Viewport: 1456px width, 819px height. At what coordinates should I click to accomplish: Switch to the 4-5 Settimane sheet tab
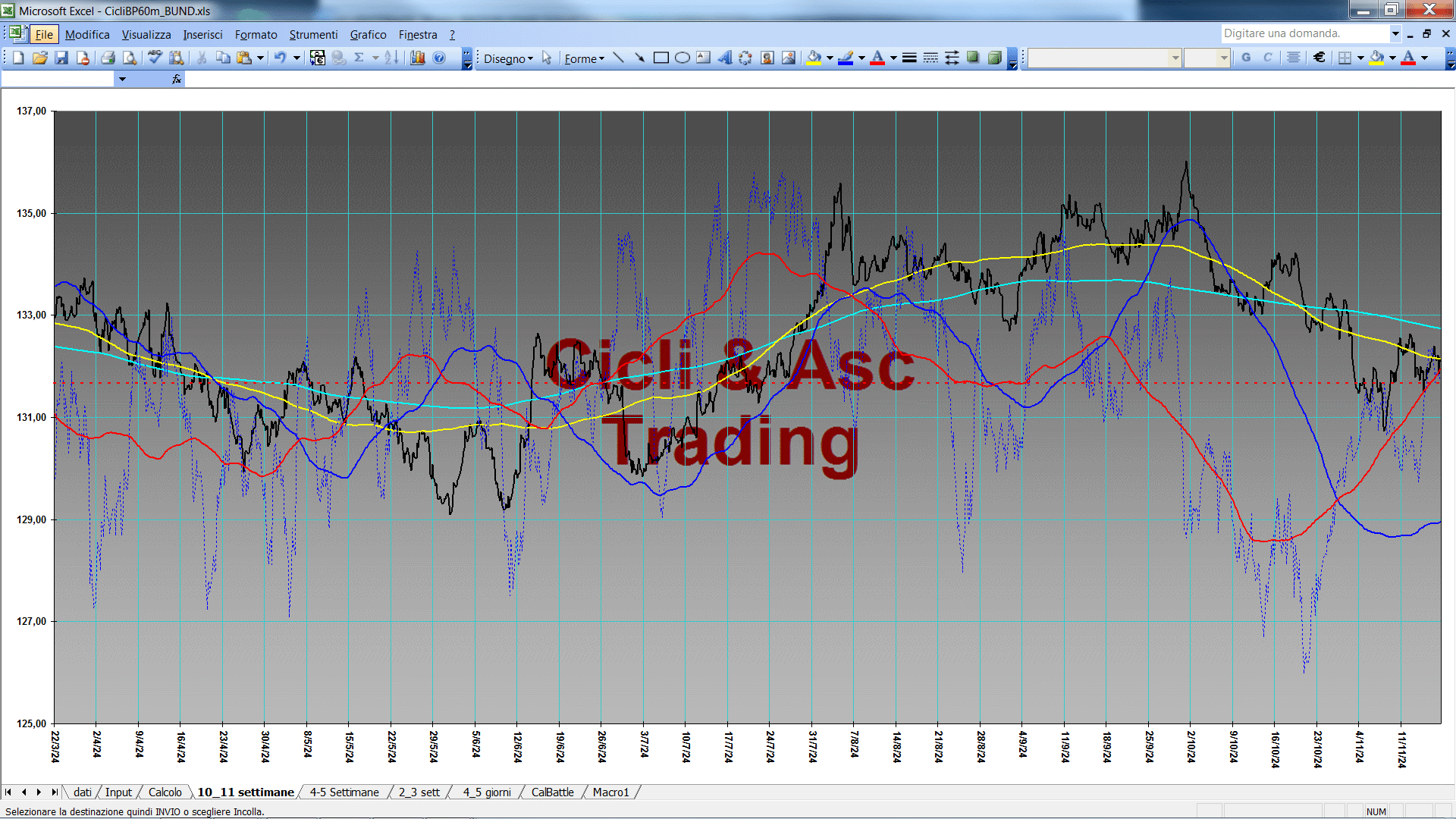pos(344,792)
